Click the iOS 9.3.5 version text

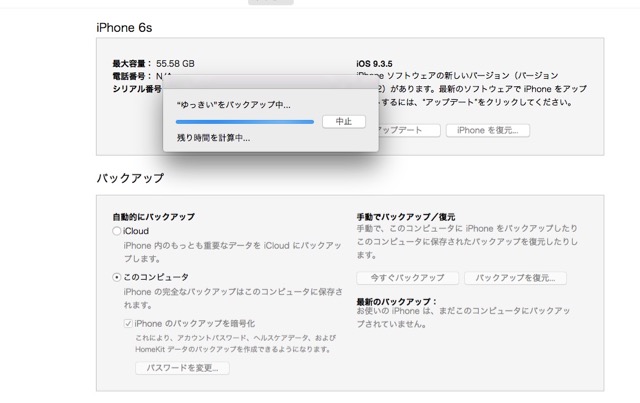point(374,64)
